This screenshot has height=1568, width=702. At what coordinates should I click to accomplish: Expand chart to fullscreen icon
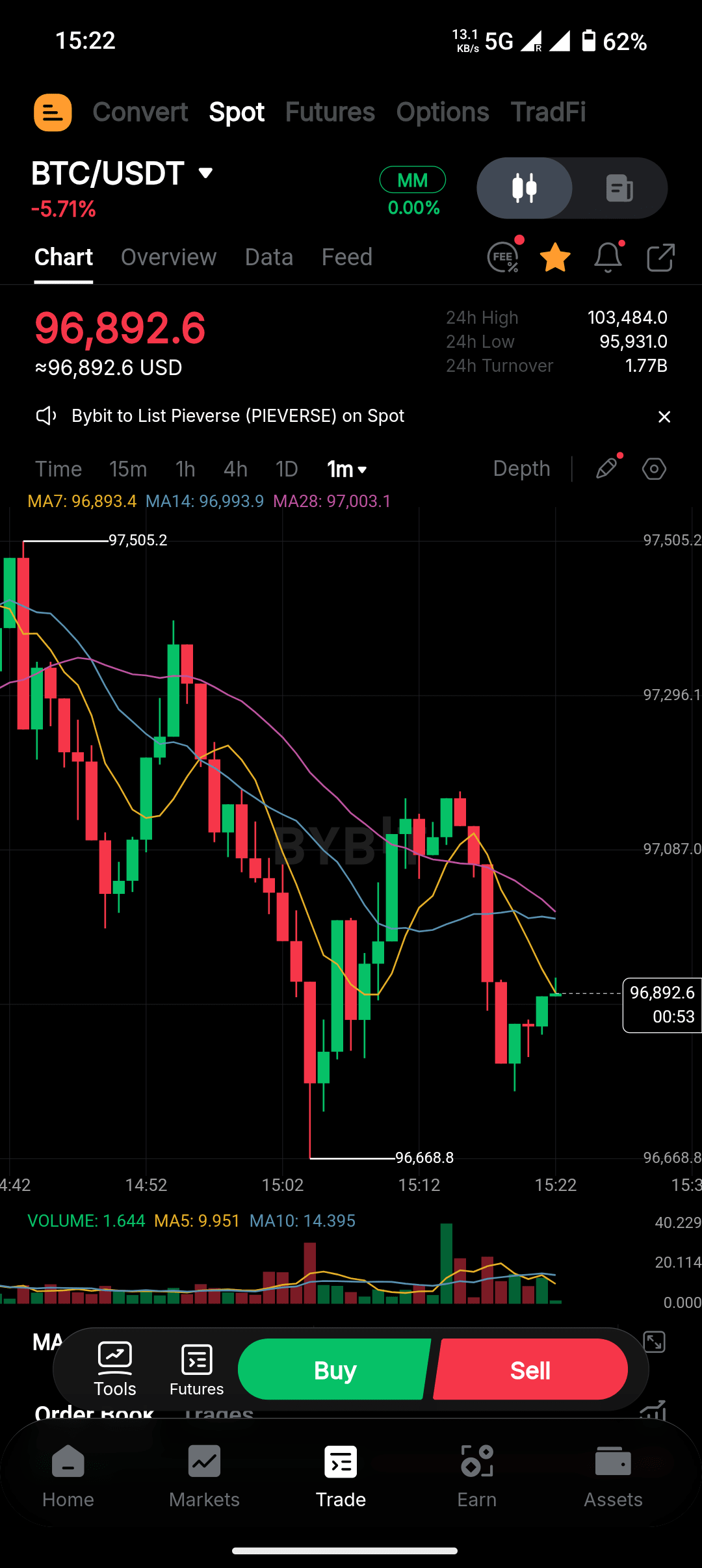(654, 1342)
